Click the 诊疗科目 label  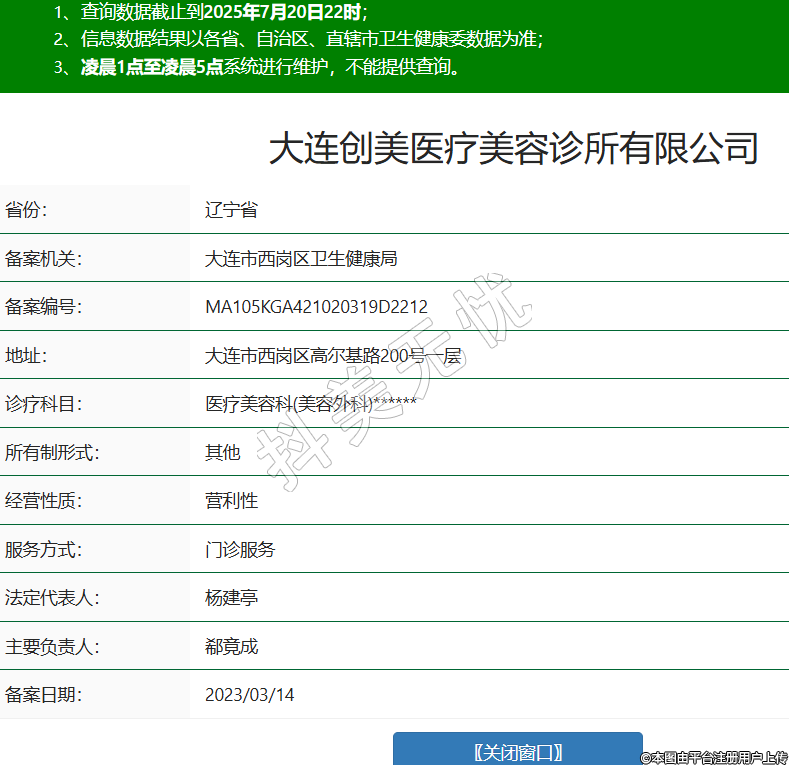pyautogui.click(x=43, y=404)
